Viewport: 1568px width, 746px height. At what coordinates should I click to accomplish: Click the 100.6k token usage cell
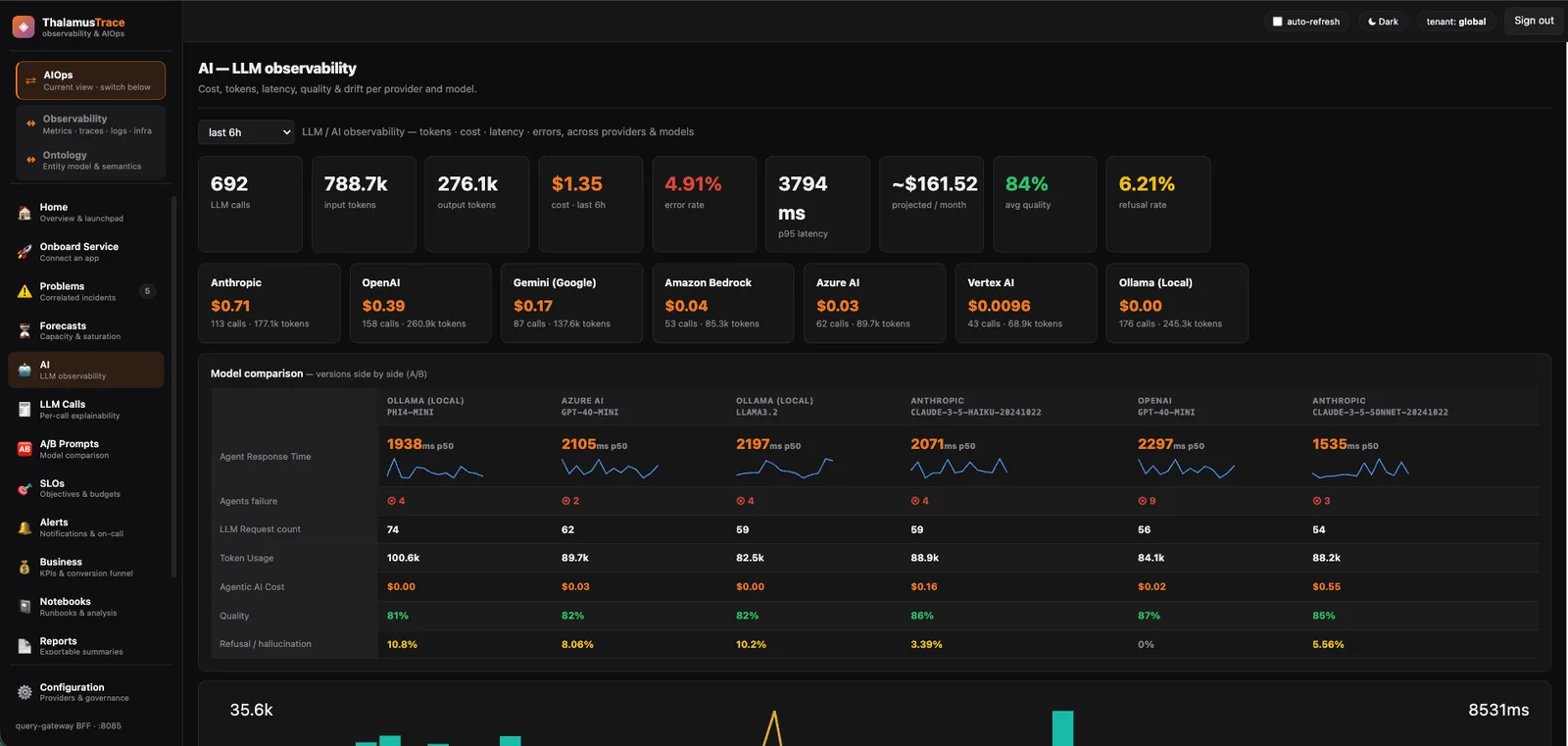coord(404,558)
